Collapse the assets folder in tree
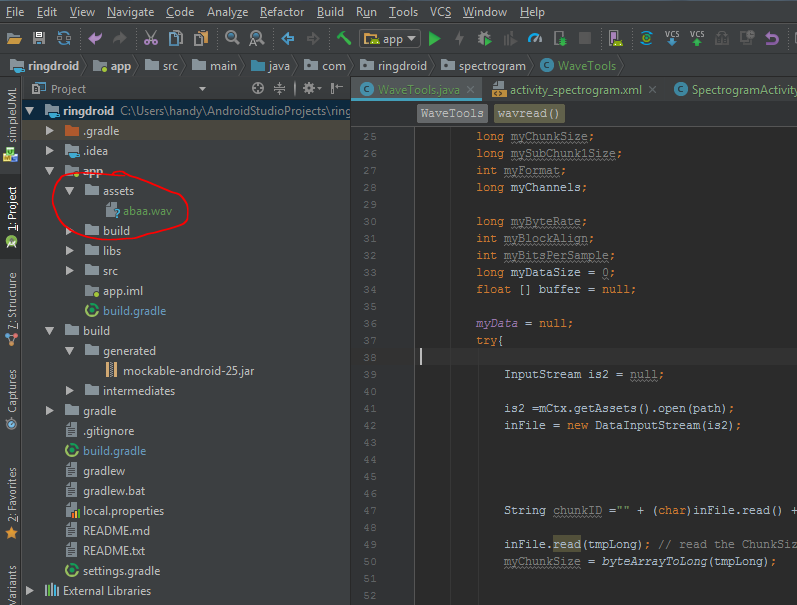This screenshot has width=797, height=605. pos(69,191)
